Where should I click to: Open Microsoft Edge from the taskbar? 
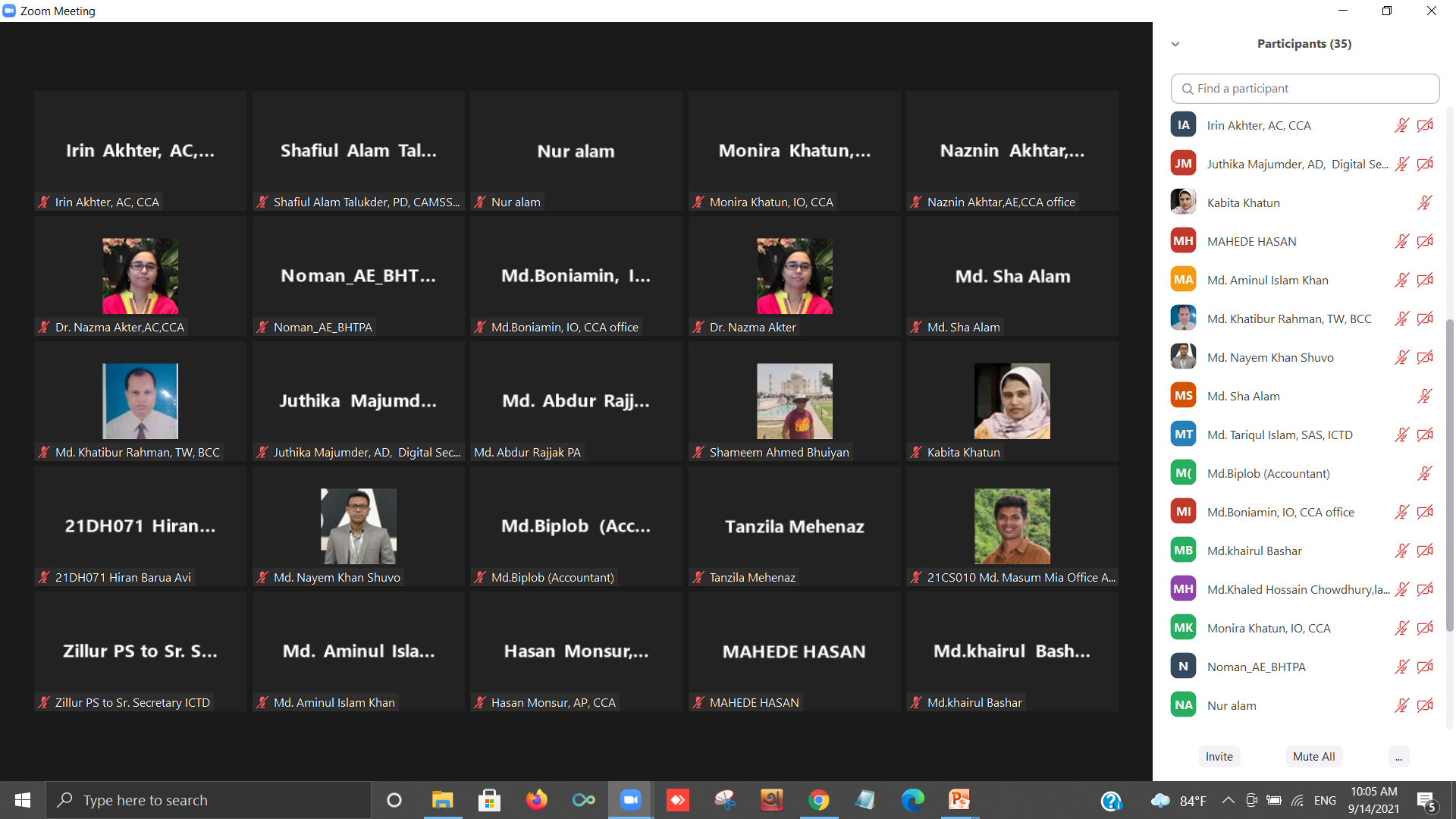(912, 800)
